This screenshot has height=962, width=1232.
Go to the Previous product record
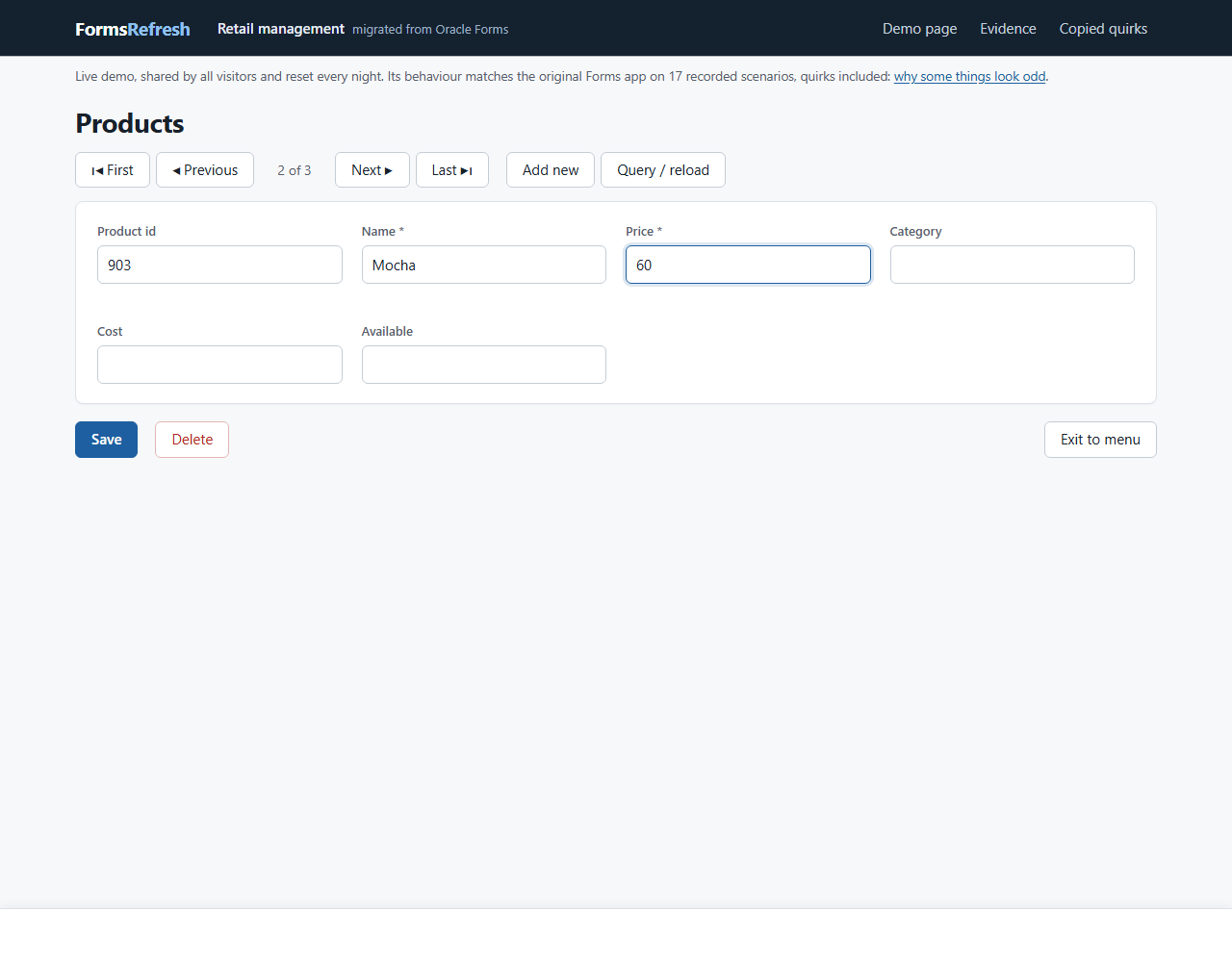tap(205, 170)
